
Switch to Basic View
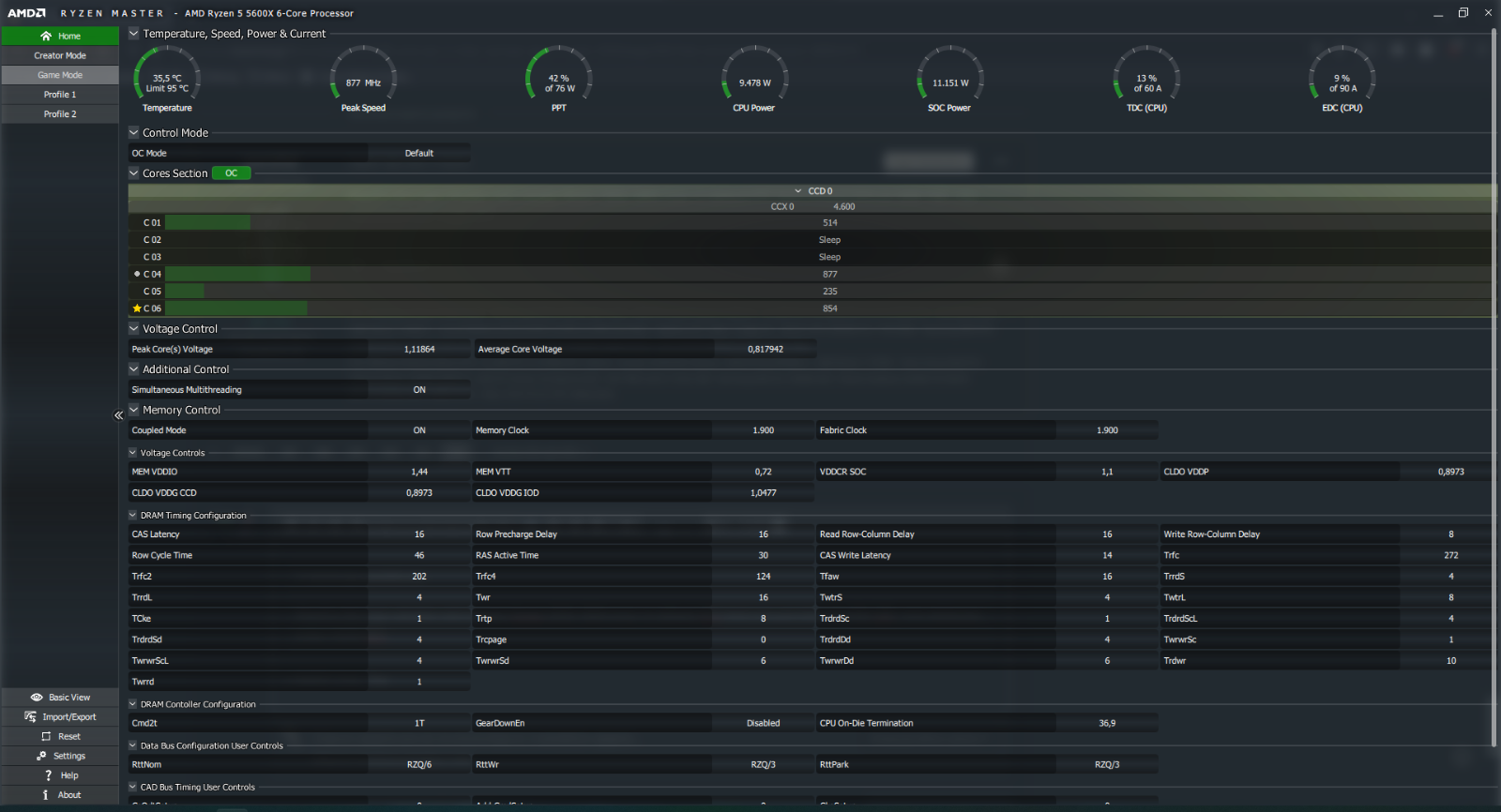60,698
